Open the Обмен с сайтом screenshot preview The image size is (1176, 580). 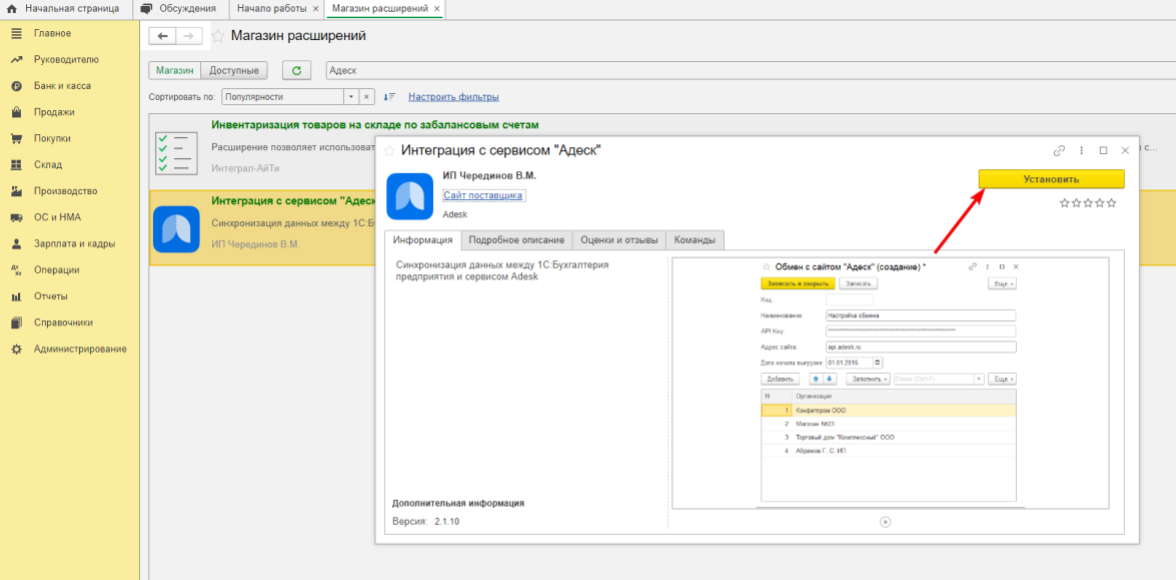pos(889,384)
